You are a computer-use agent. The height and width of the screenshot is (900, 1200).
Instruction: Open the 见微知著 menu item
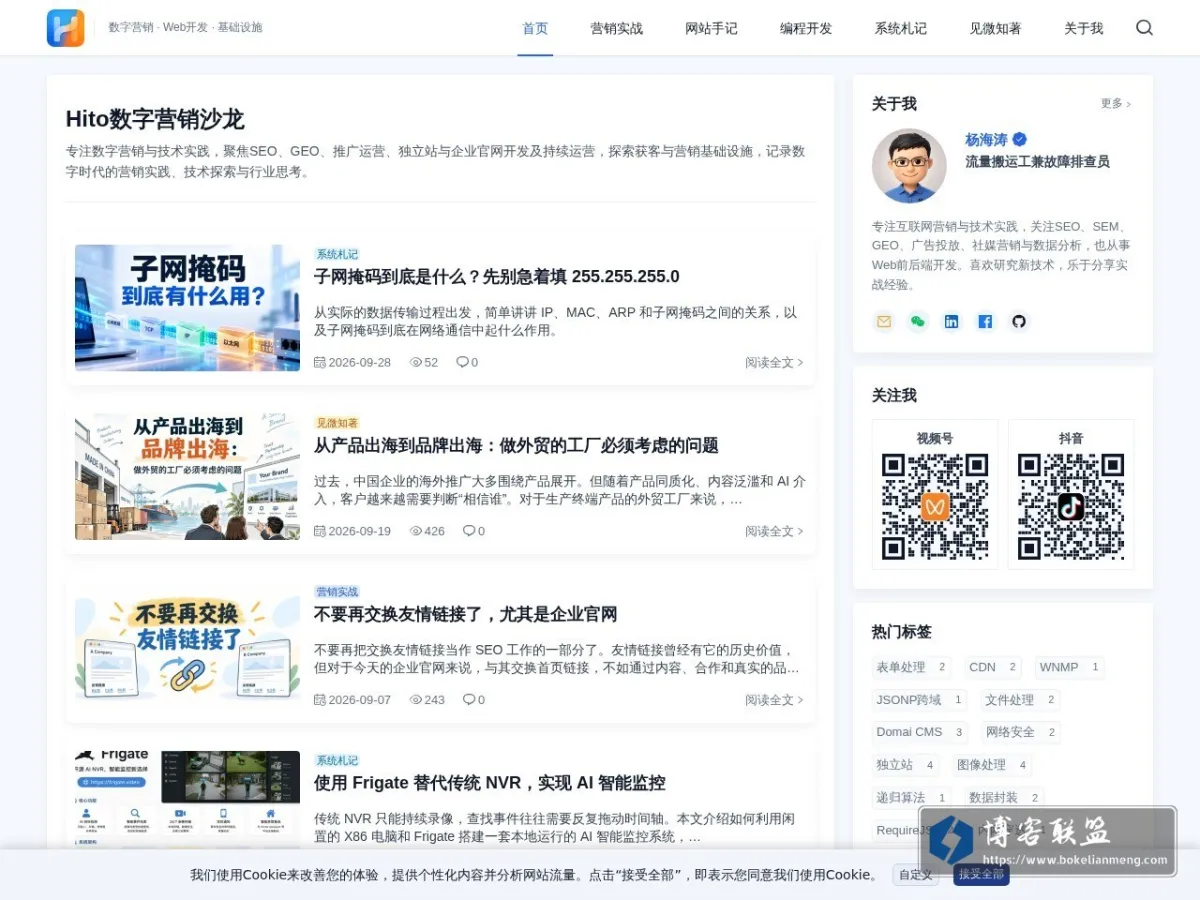[995, 28]
